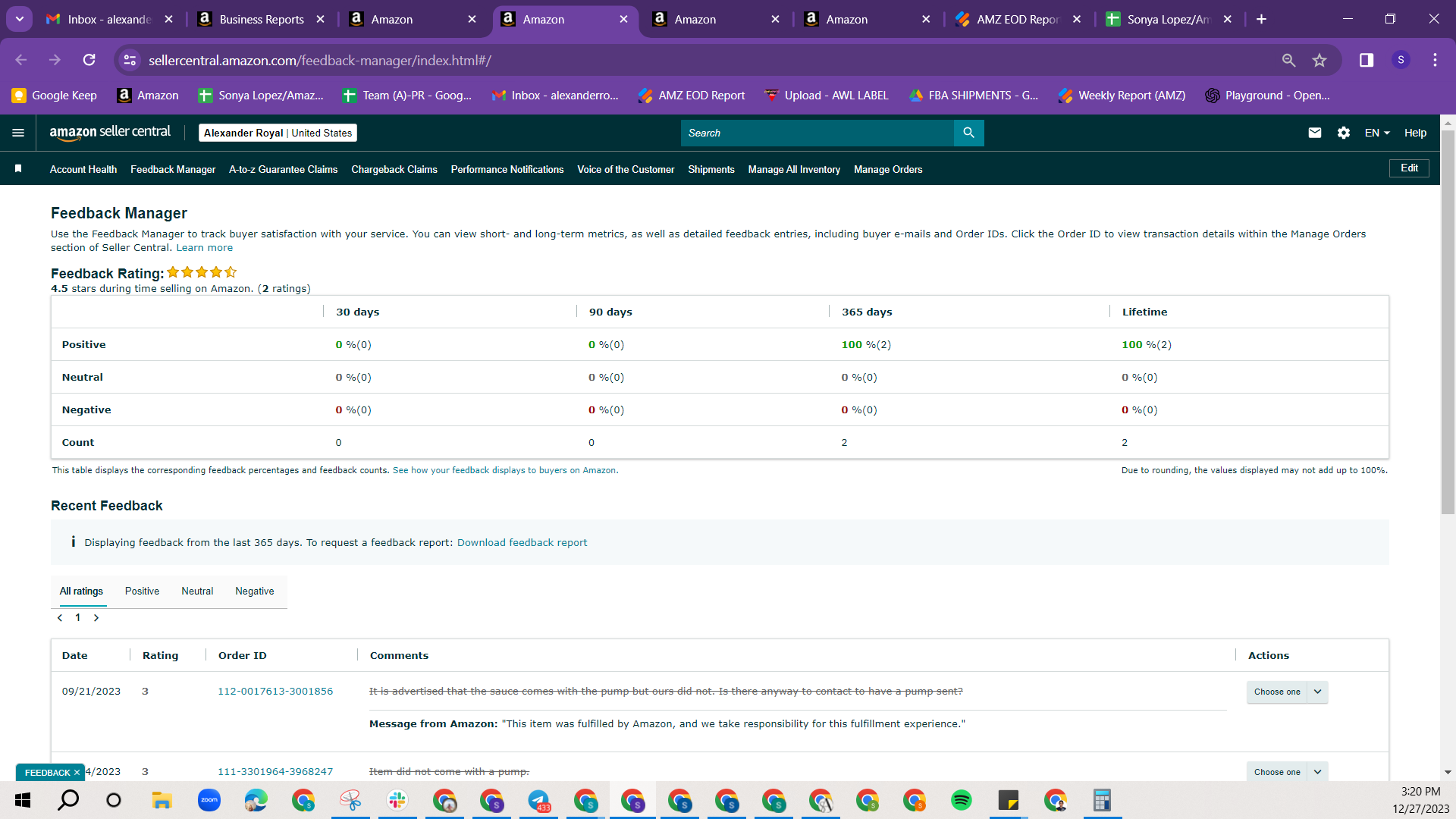Screen dimensions: 1456x819
Task: Open Windows Start menu
Action: tap(23, 800)
